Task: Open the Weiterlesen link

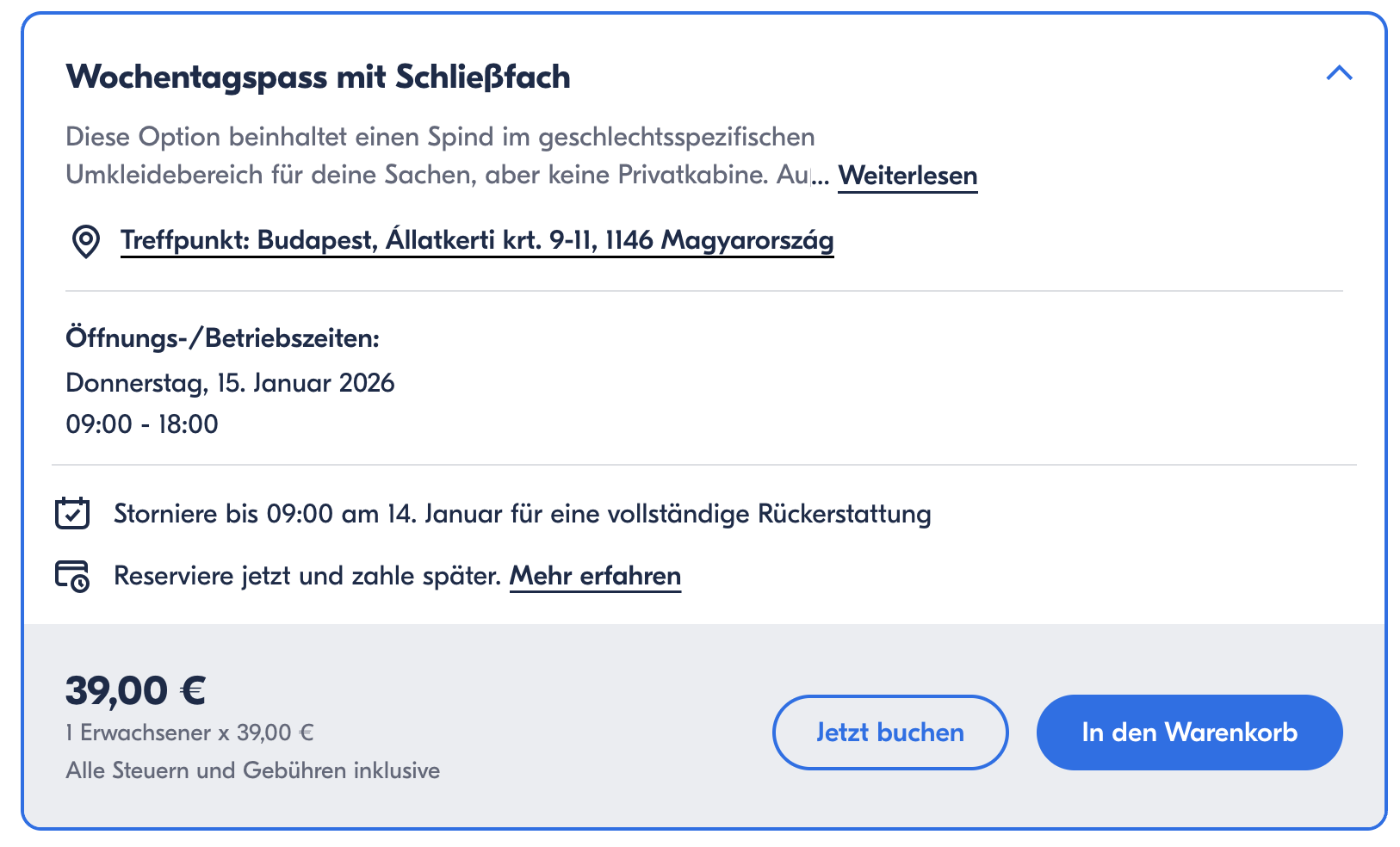Action: coord(908,176)
